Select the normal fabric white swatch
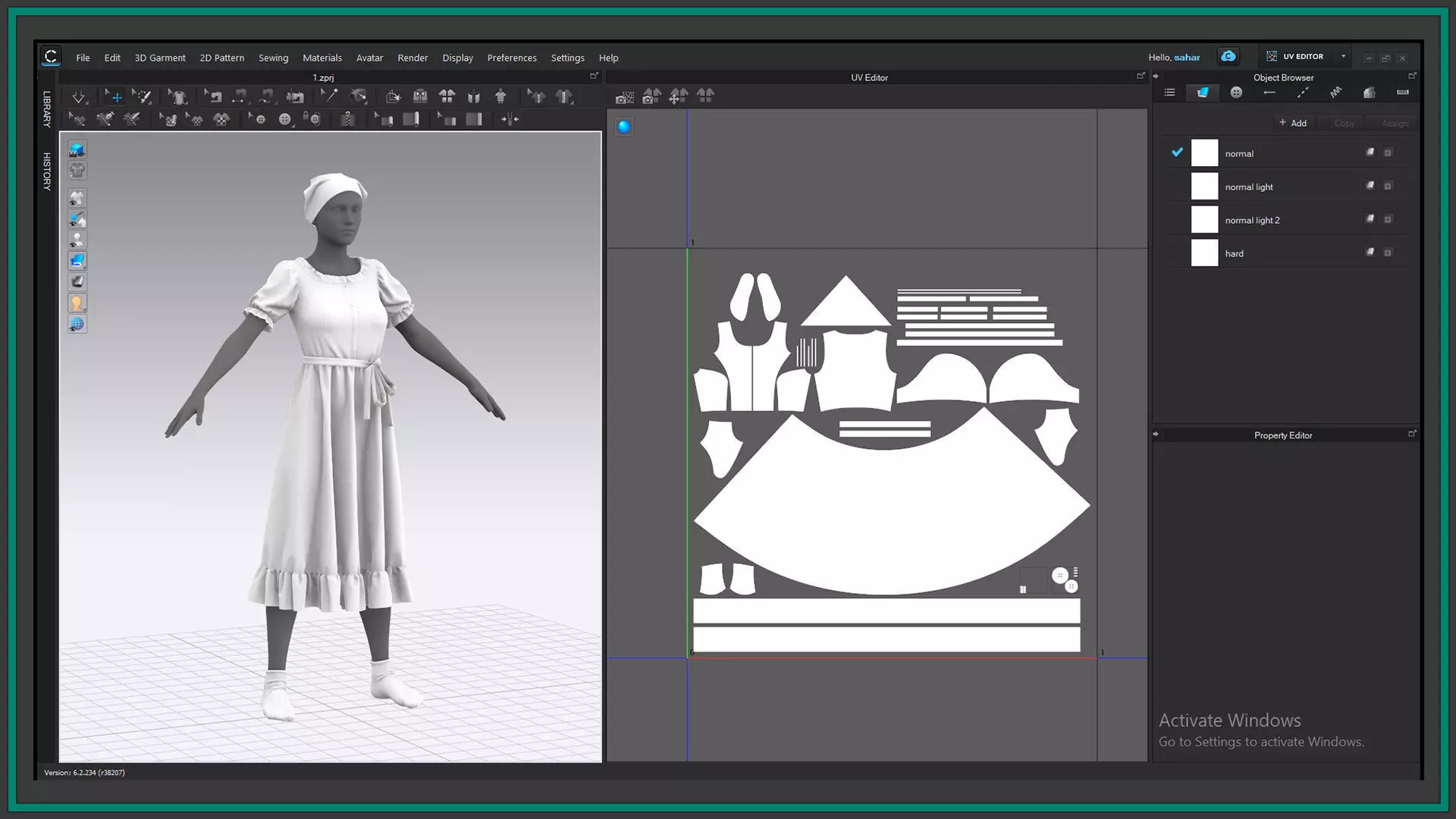This screenshot has height=819, width=1456. point(1204,152)
